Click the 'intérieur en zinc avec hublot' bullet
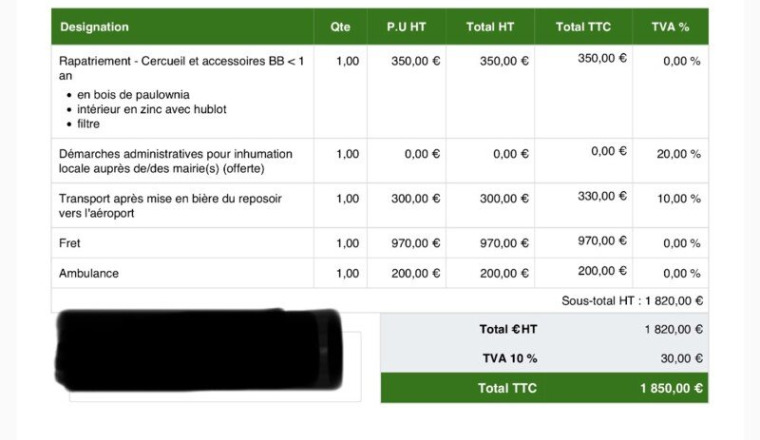The image size is (760, 440). tap(152, 109)
